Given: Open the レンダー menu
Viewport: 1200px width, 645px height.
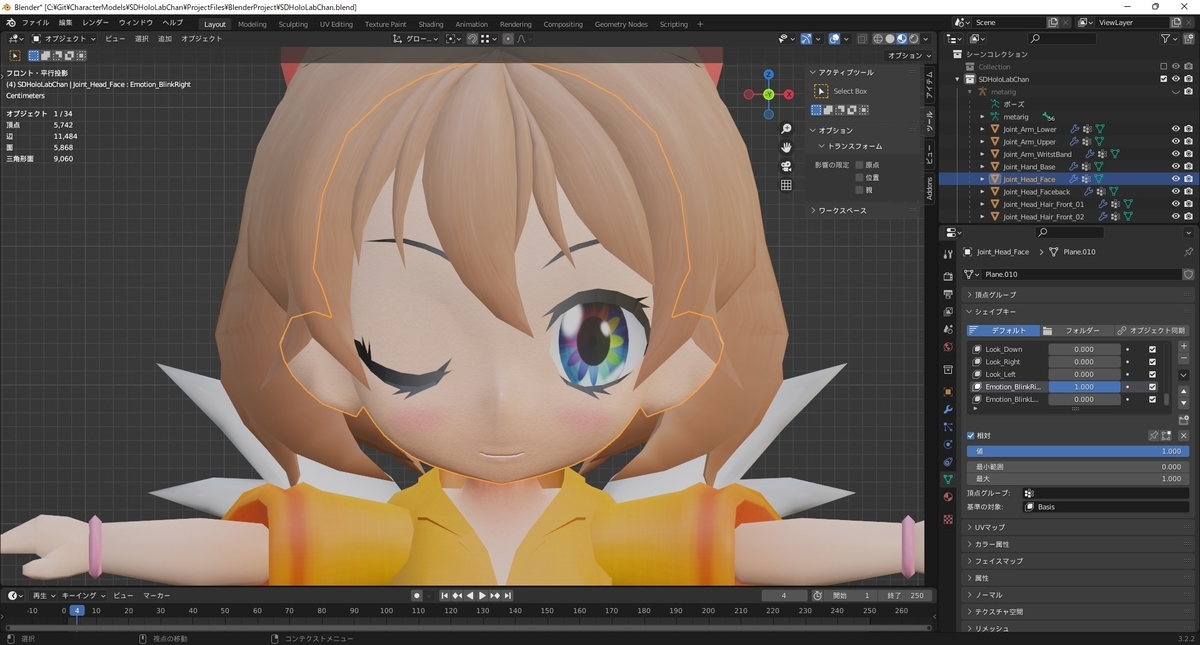Looking at the screenshot, I should tap(96, 23).
